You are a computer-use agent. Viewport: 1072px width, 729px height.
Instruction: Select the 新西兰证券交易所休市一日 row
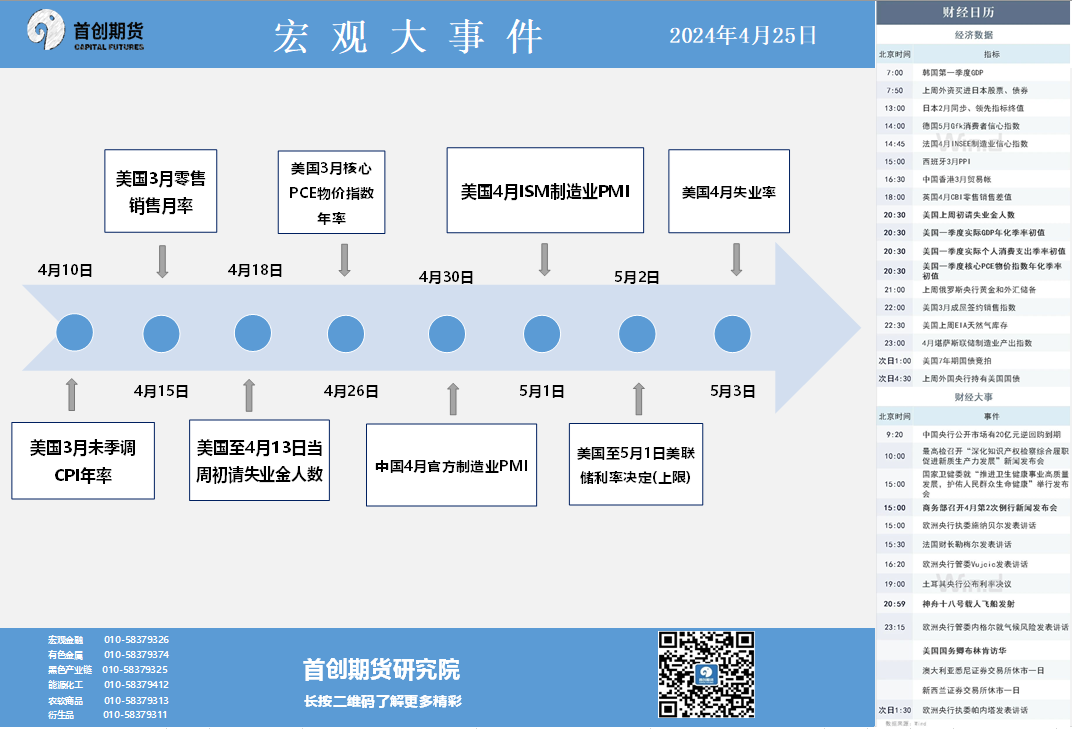click(973, 691)
